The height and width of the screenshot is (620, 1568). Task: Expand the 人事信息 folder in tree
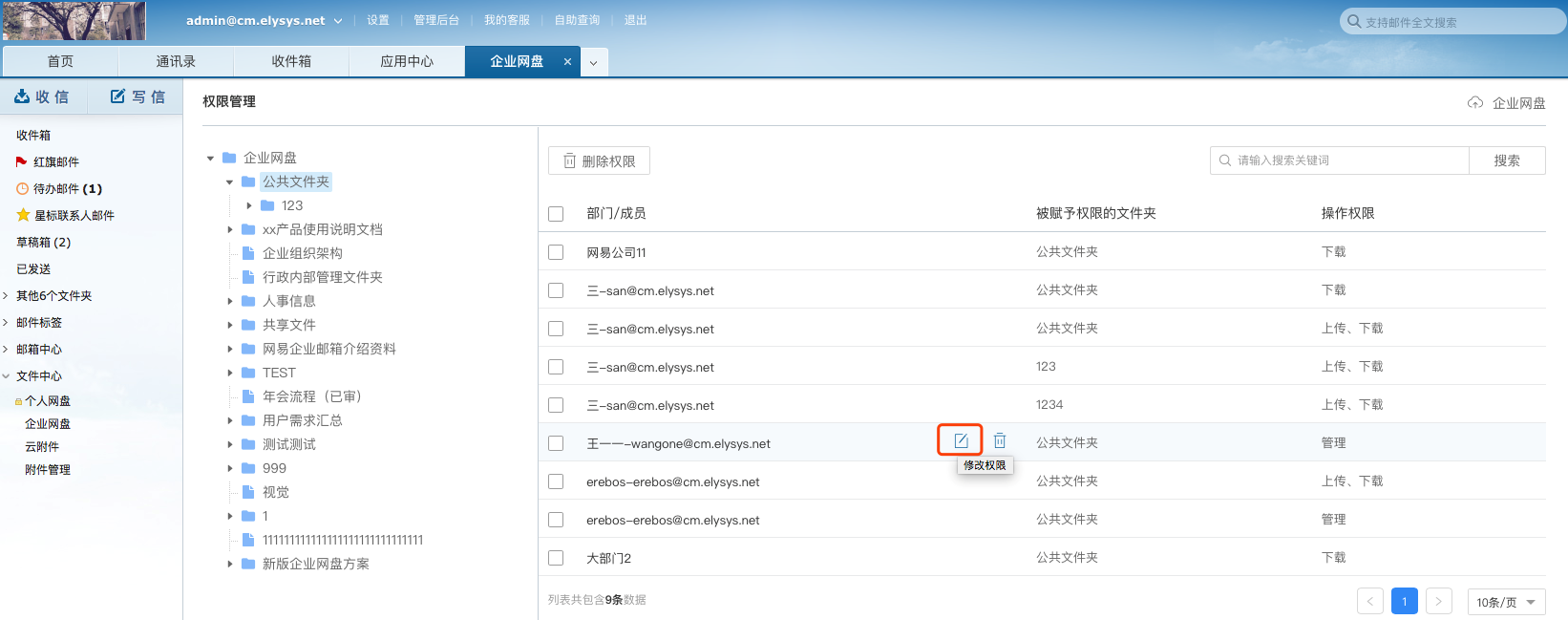click(230, 301)
